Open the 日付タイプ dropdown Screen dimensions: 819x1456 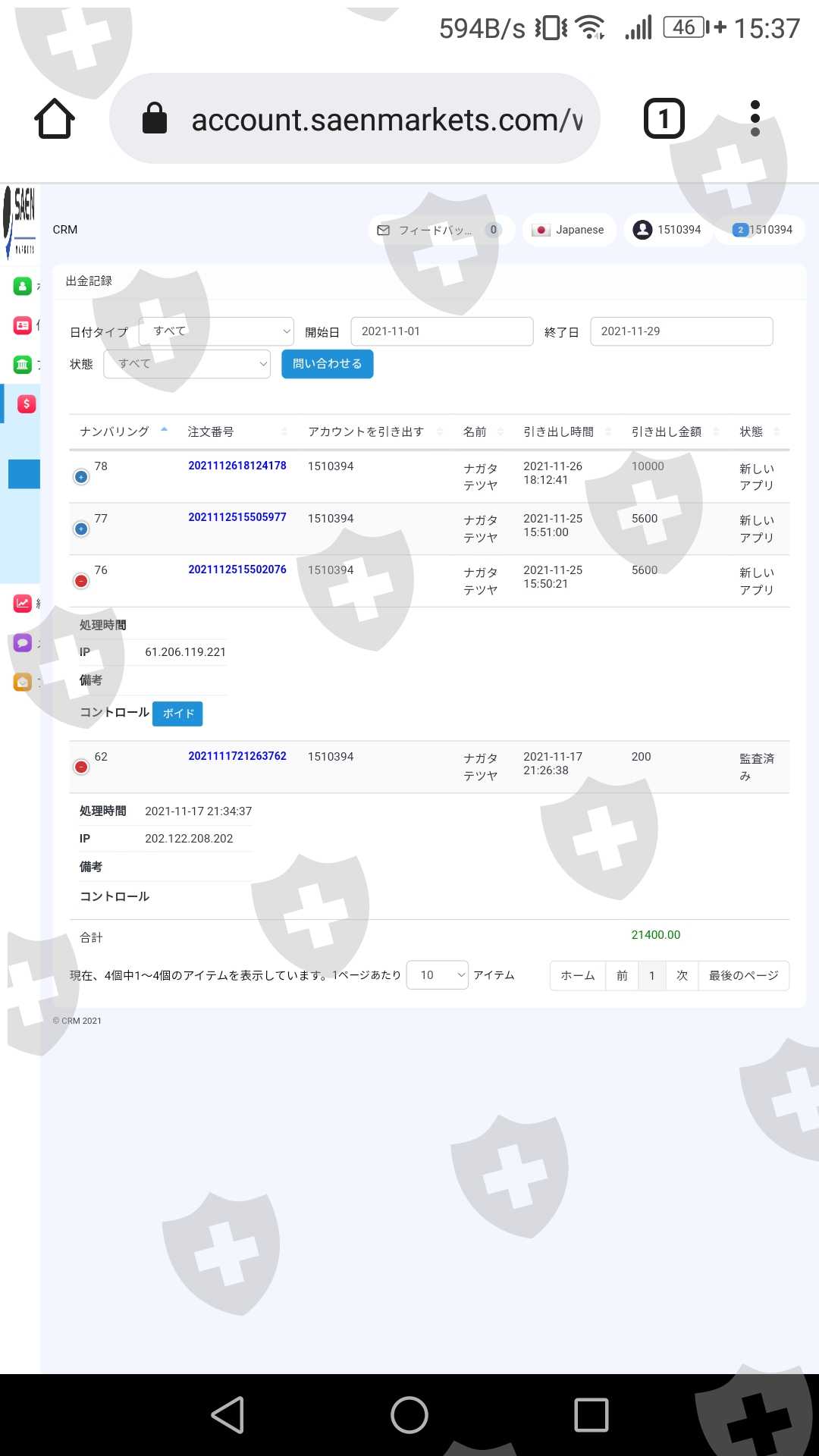click(216, 331)
